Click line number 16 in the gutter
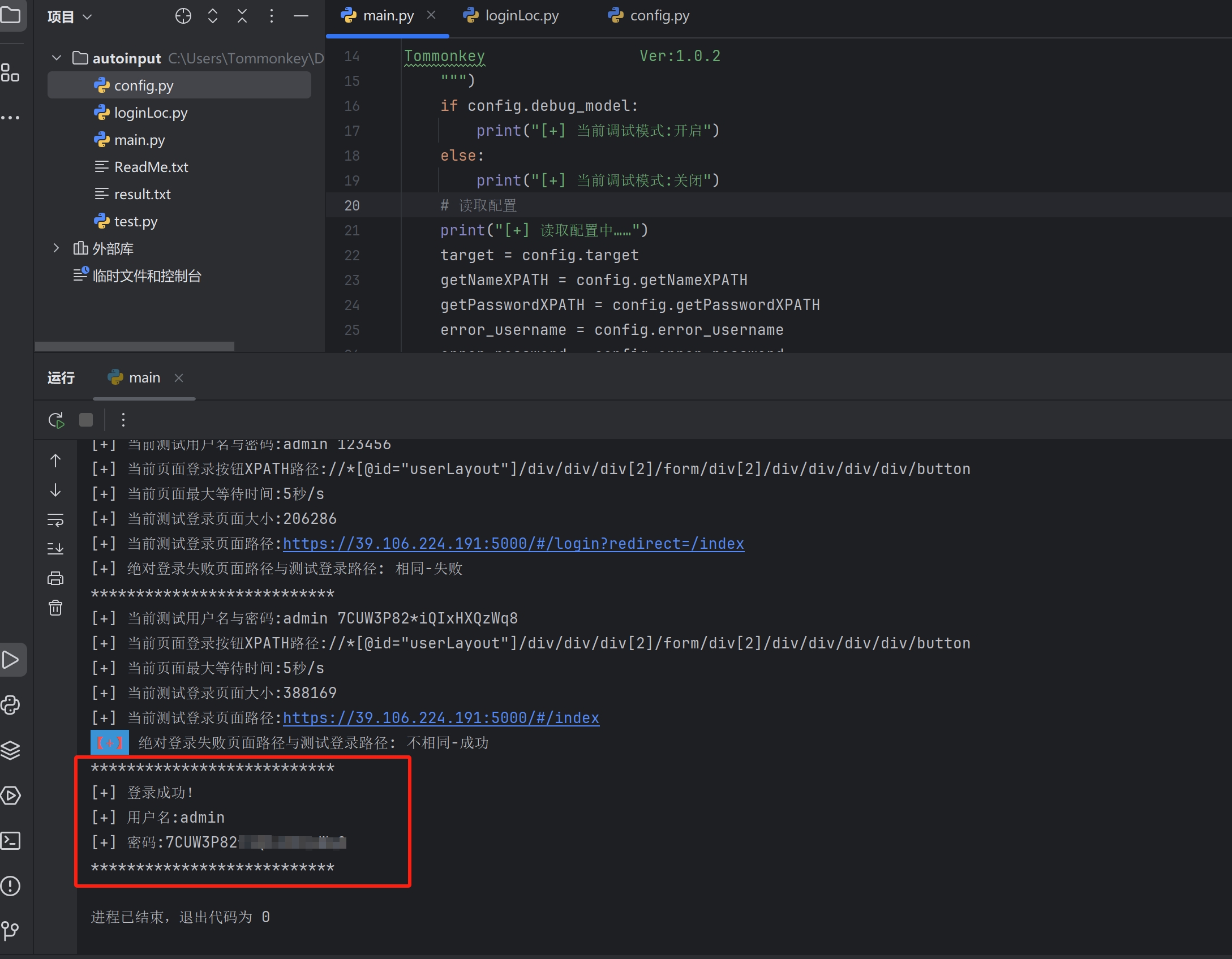The image size is (1232, 959). [x=351, y=106]
